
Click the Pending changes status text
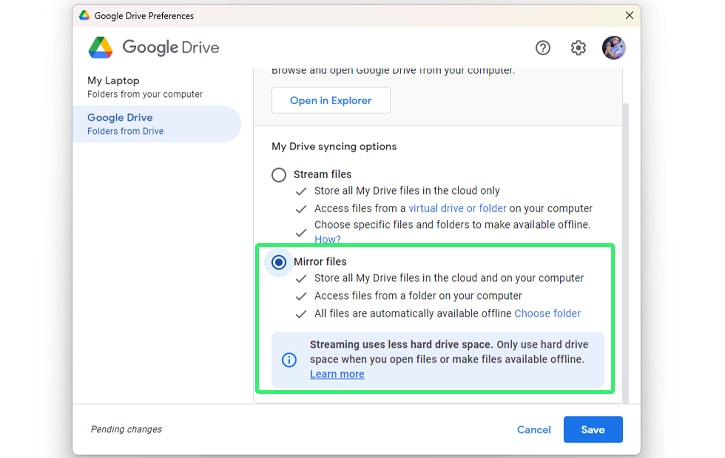[126, 429]
